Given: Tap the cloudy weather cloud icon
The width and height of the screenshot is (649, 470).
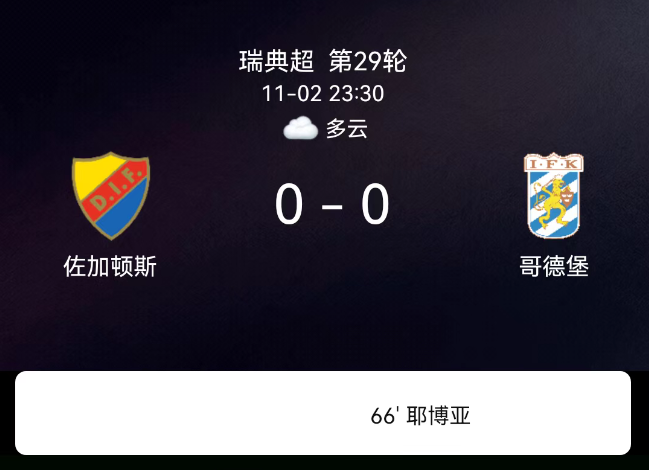Looking at the screenshot, I should point(301,128).
